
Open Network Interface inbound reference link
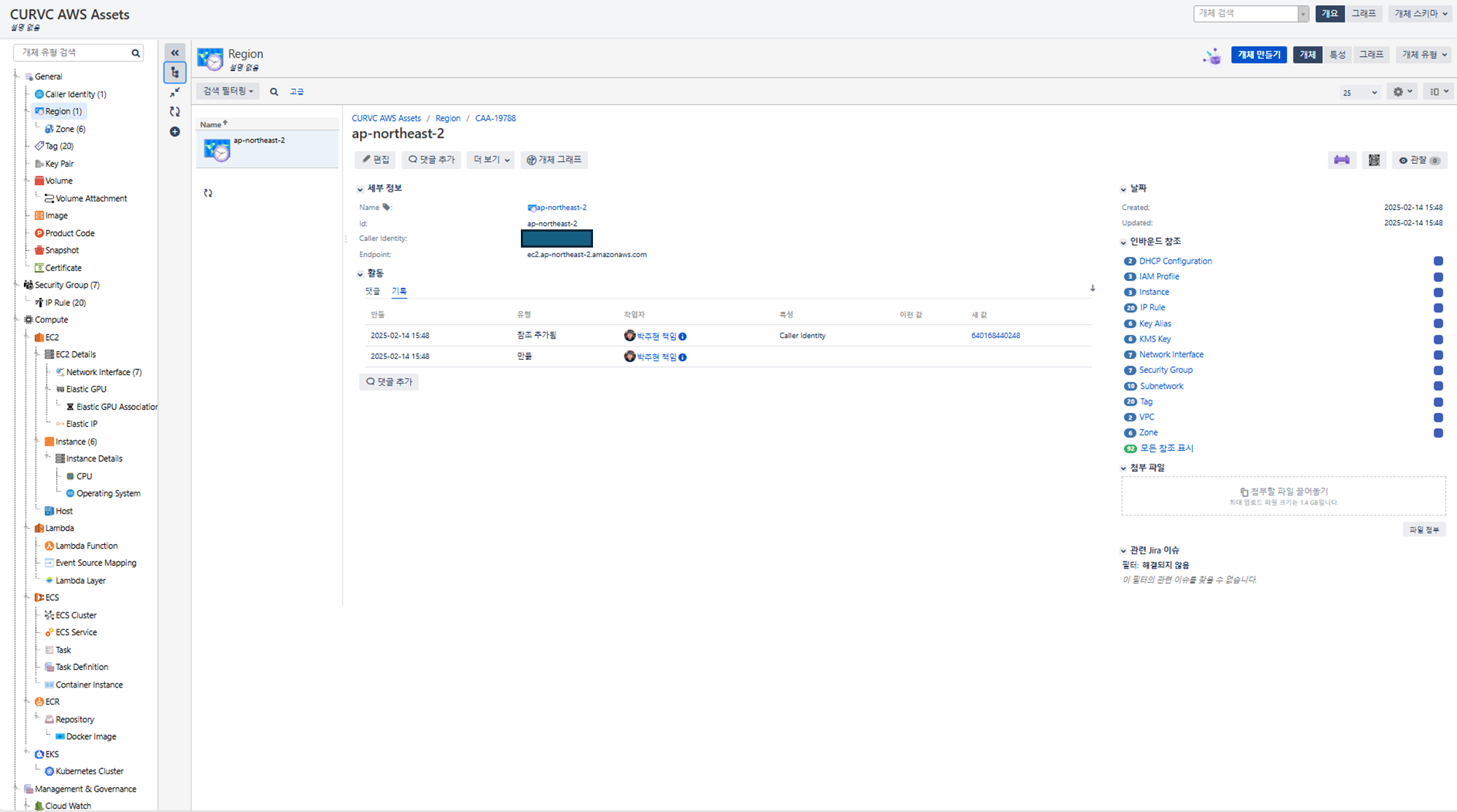(x=1171, y=355)
